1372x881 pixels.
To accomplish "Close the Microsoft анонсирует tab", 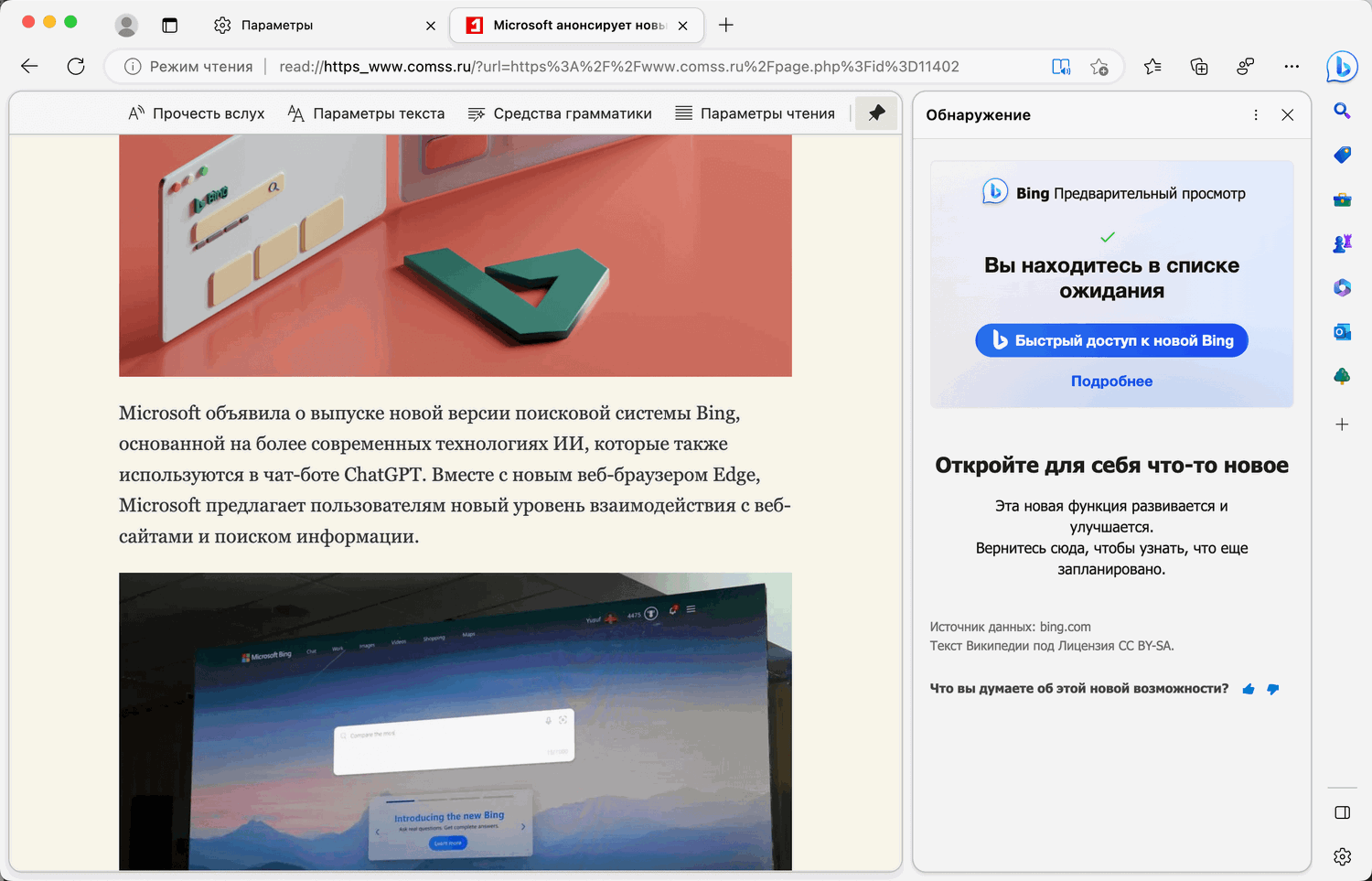I will click(x=682, y=26).
